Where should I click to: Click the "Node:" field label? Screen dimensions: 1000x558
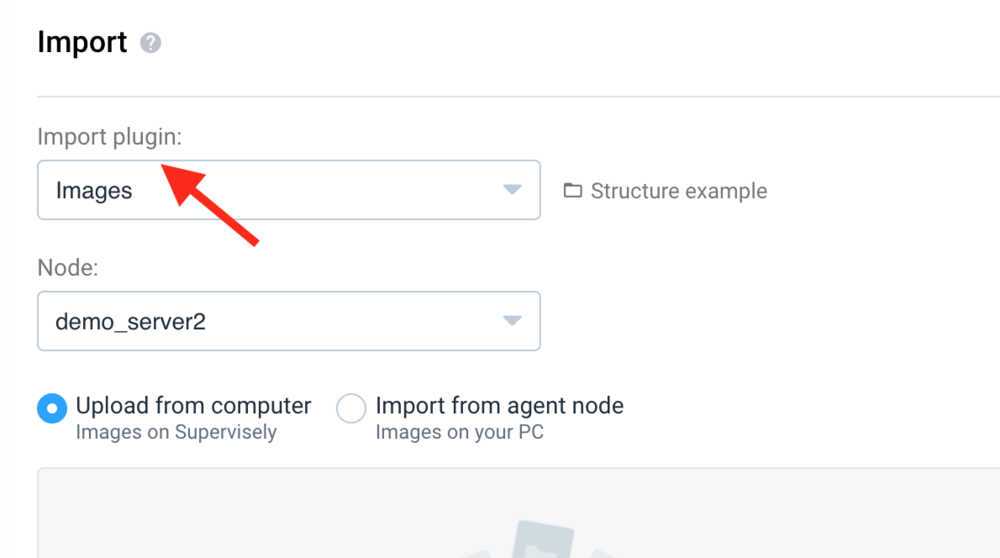pos(68,267)
